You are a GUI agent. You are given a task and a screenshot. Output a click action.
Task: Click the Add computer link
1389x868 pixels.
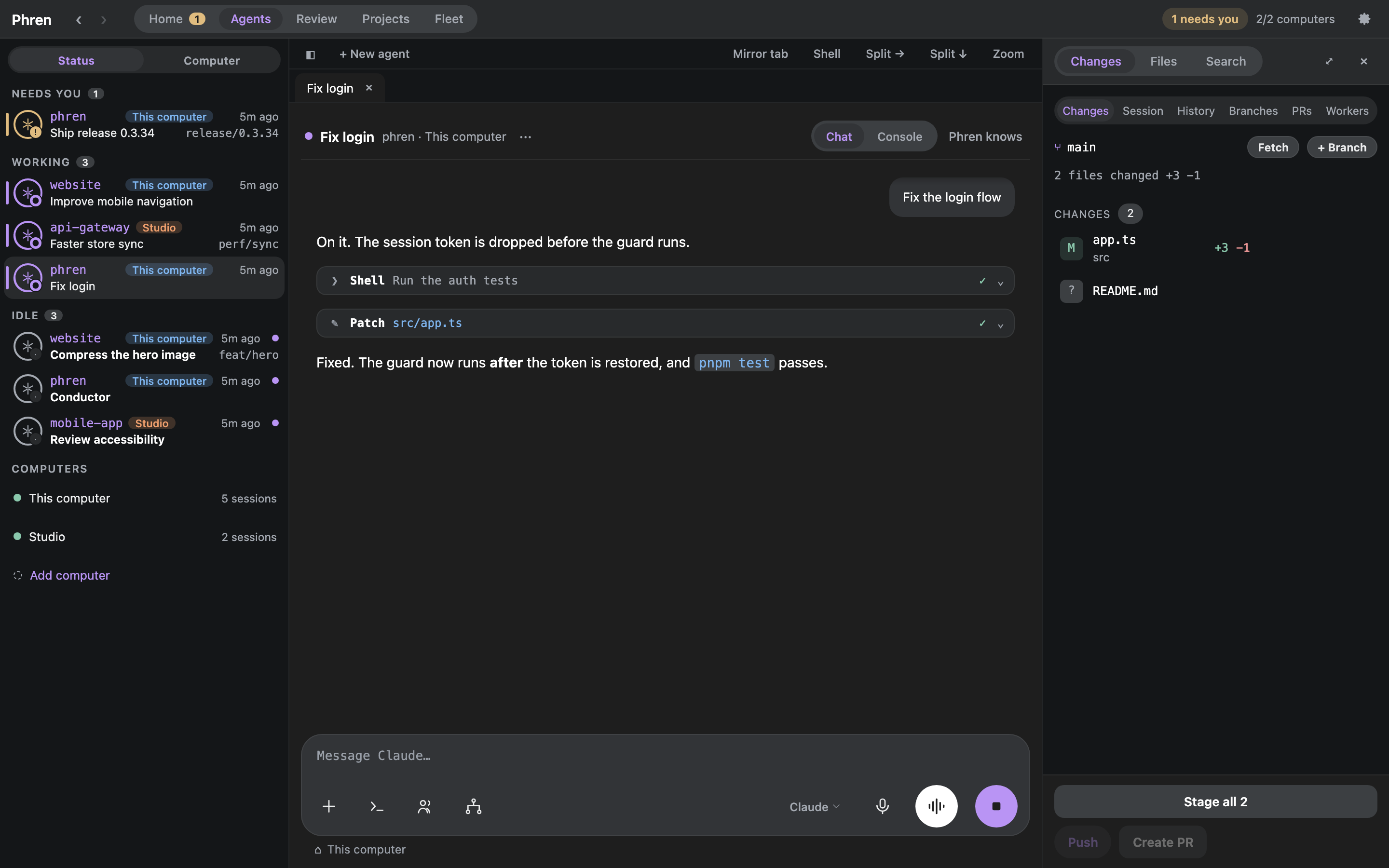pos(69,575)
